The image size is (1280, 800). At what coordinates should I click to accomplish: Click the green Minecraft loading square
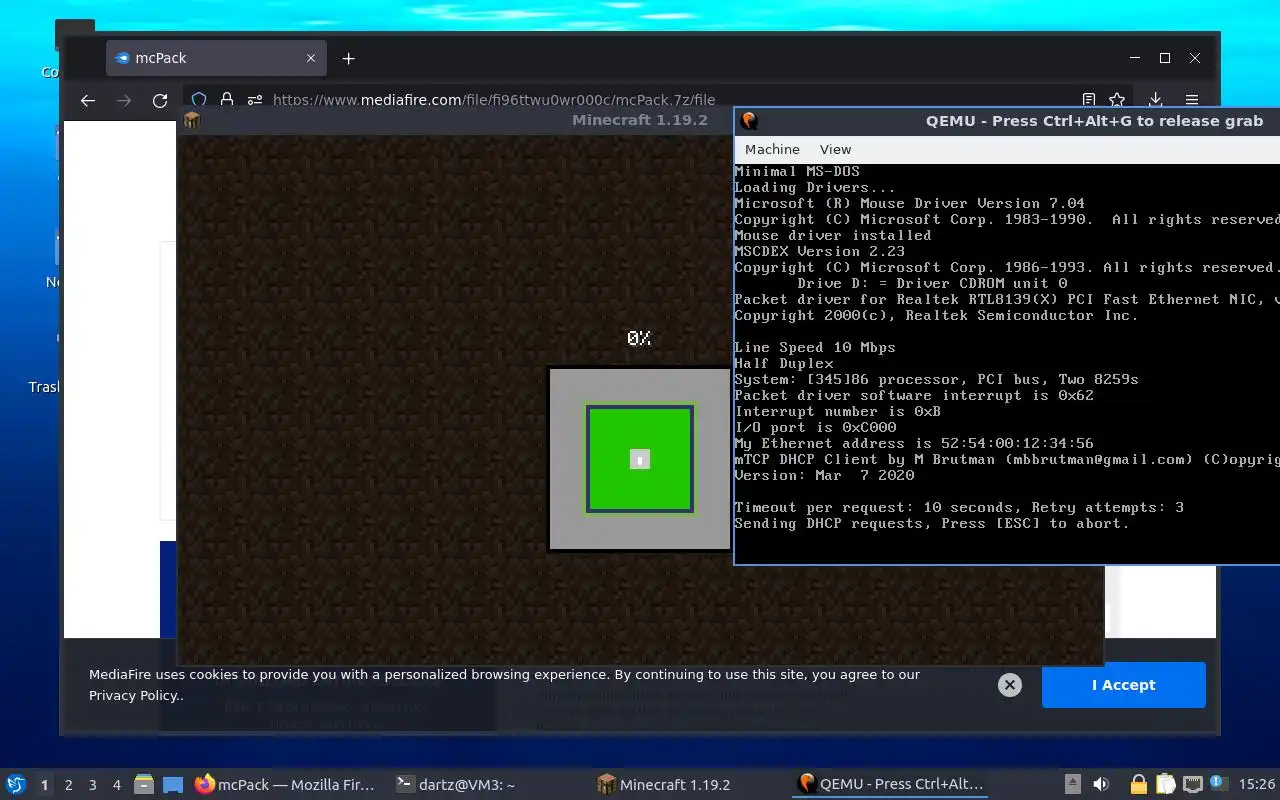(x=640, y=459)
